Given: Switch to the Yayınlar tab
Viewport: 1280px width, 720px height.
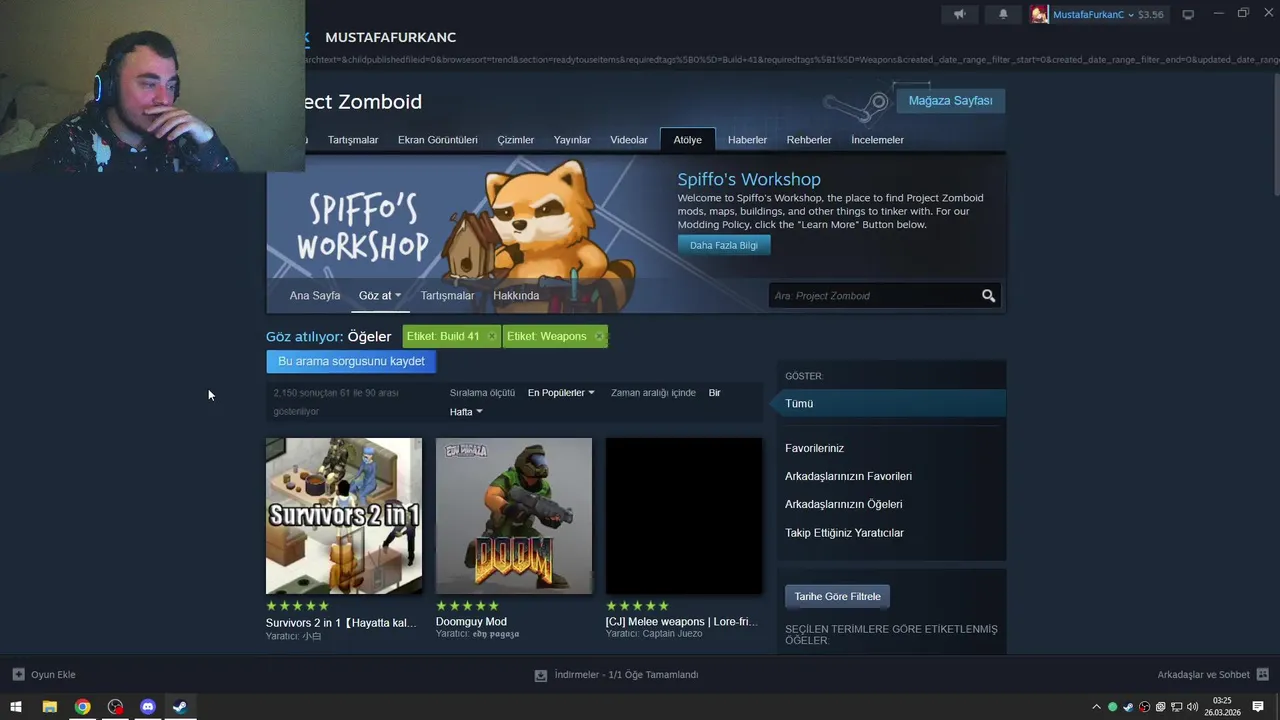Looking at the screenshot, I should point(572,140).
